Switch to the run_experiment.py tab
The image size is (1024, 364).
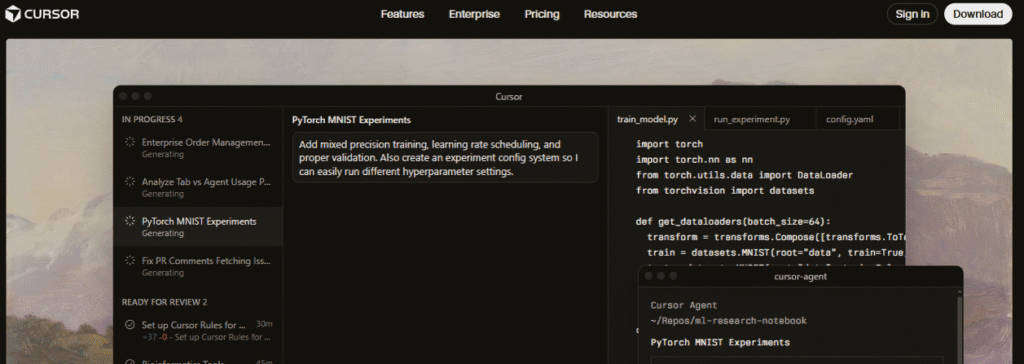coord(752,120)
